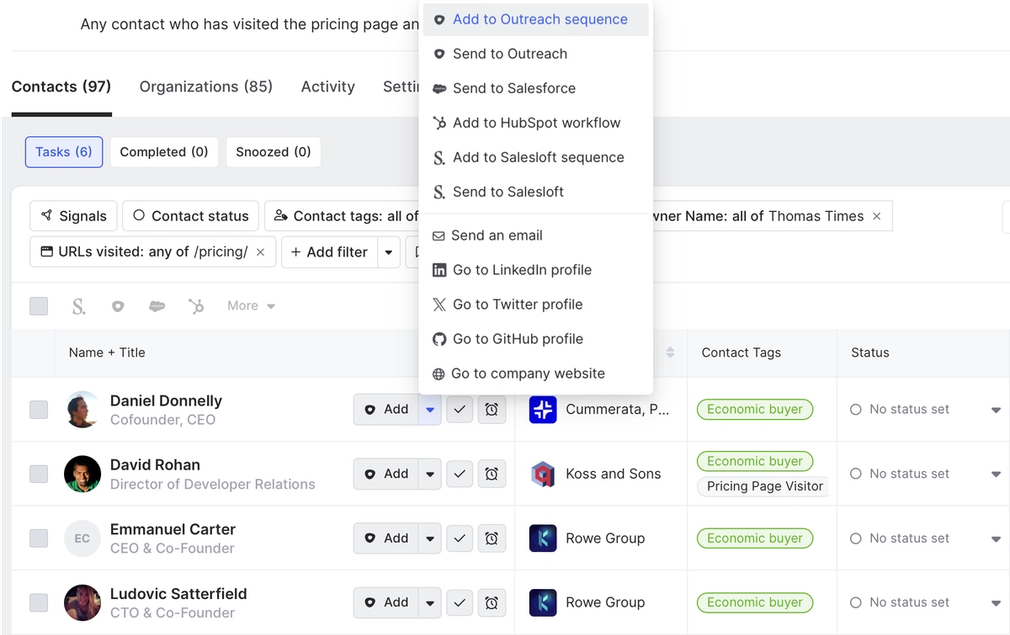
Task: Select Send to Salesforce option
Action: pos(535,88)
